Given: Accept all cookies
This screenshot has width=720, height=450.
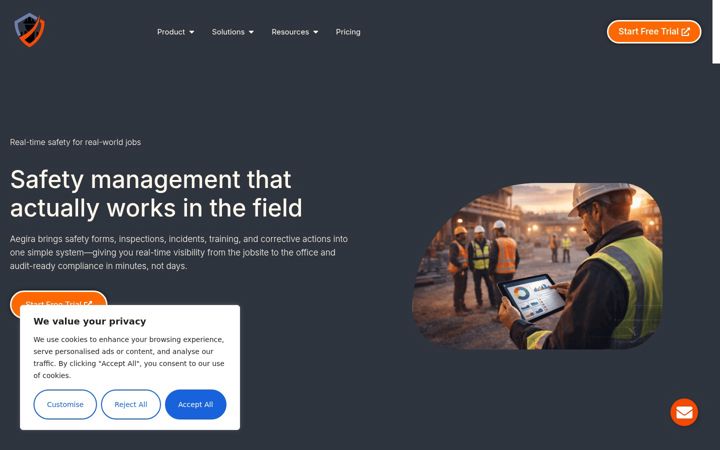Looking at the screenshot, I should pyautogui.click(x=196, y=404).
